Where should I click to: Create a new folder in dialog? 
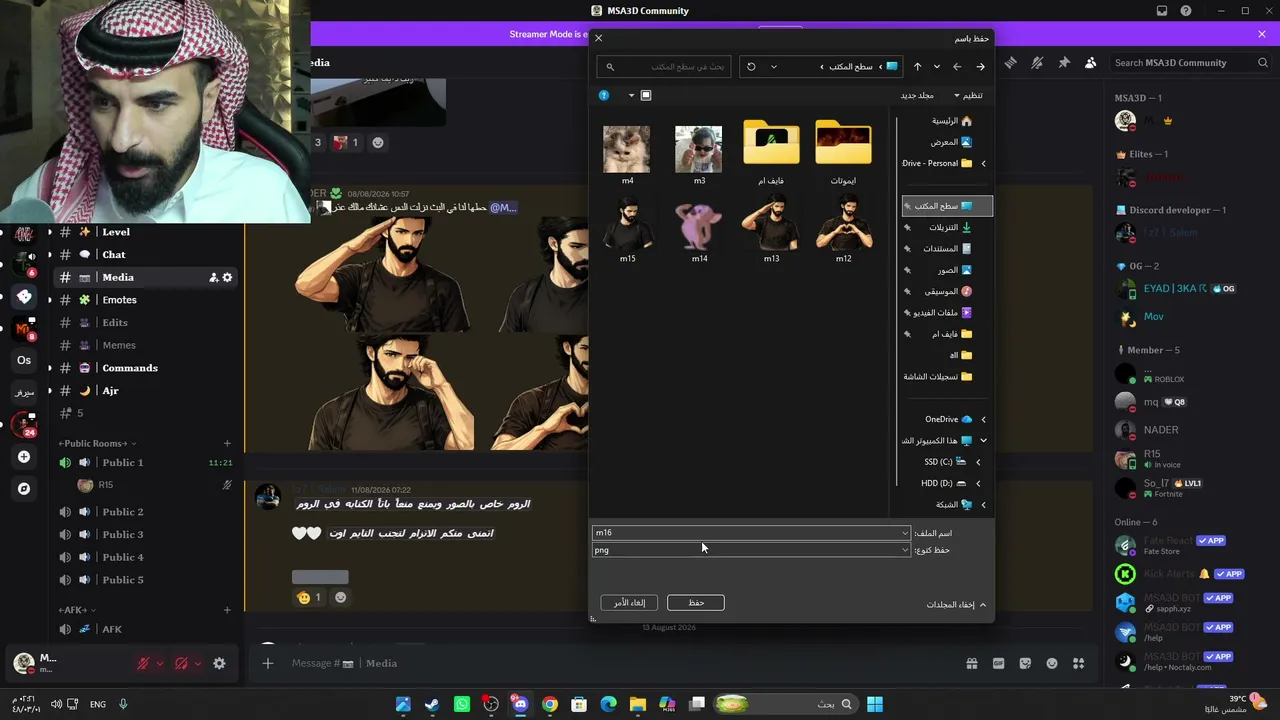click(x=917, y=95)
